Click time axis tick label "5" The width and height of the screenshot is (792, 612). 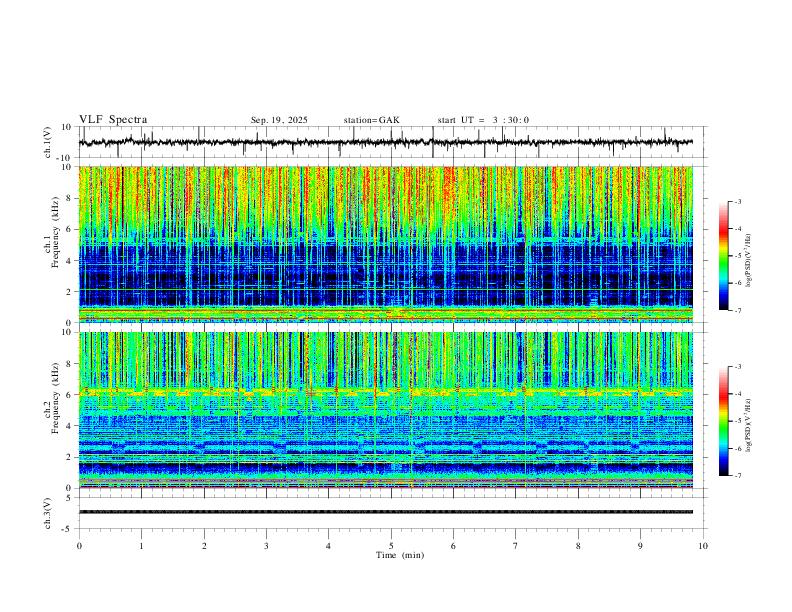coord(391,546)
